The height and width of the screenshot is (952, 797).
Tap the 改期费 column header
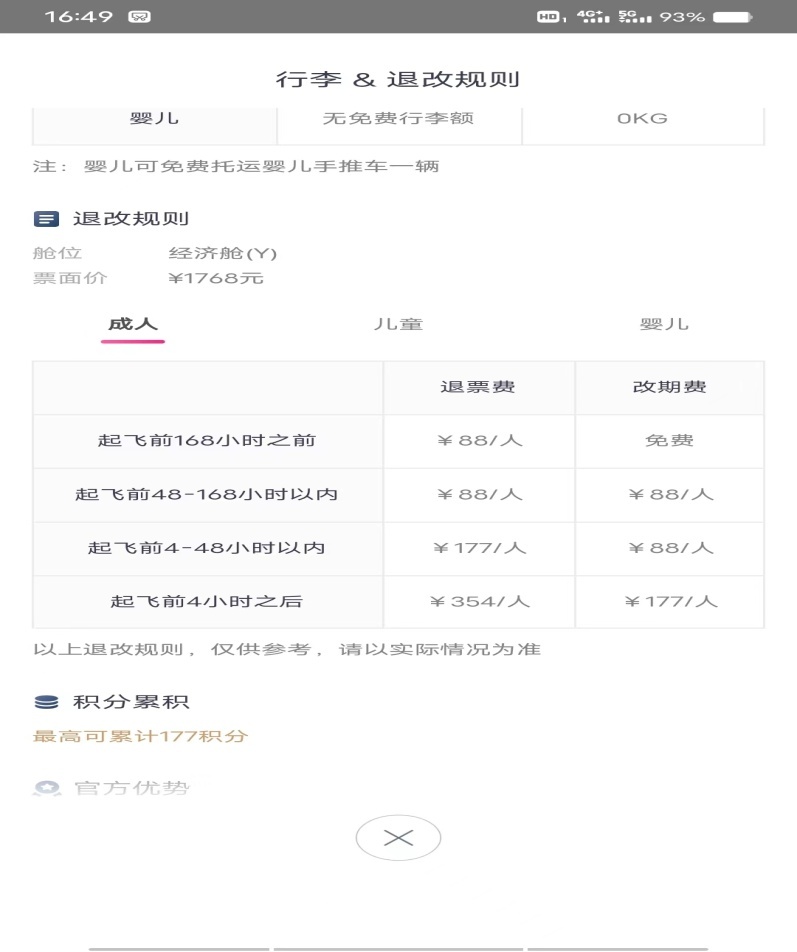(670, 387)
